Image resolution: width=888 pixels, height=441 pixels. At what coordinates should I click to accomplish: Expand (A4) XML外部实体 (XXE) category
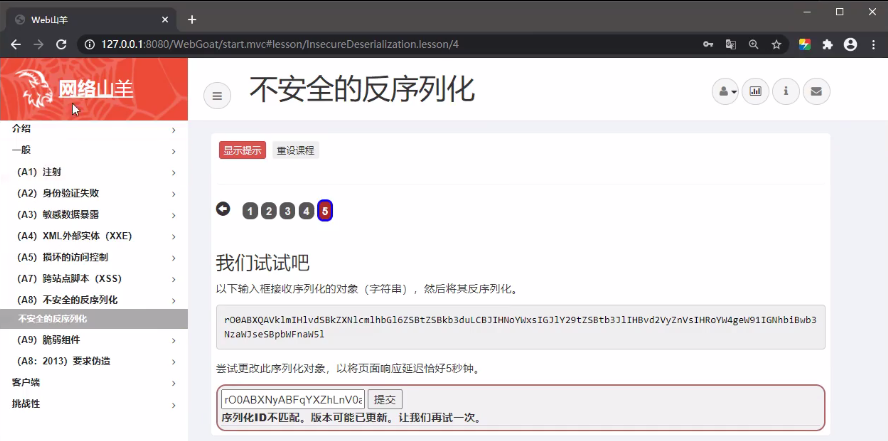coord(94,236)
